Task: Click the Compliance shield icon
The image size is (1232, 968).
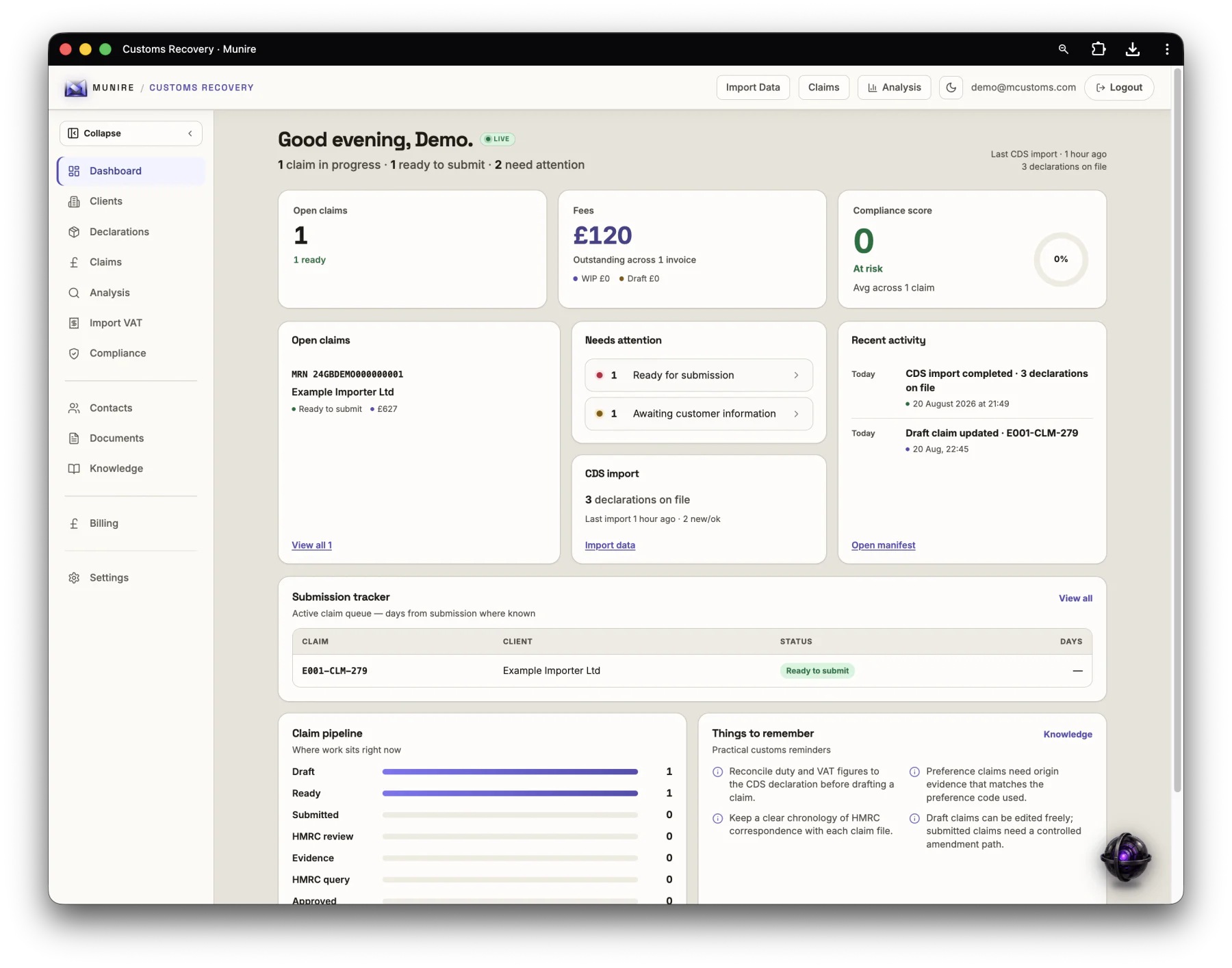Action: (74, 353)
